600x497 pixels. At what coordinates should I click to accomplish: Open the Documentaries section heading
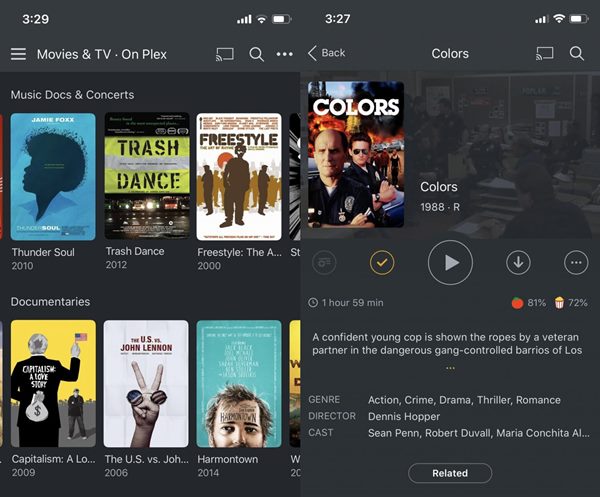(51, 301)
